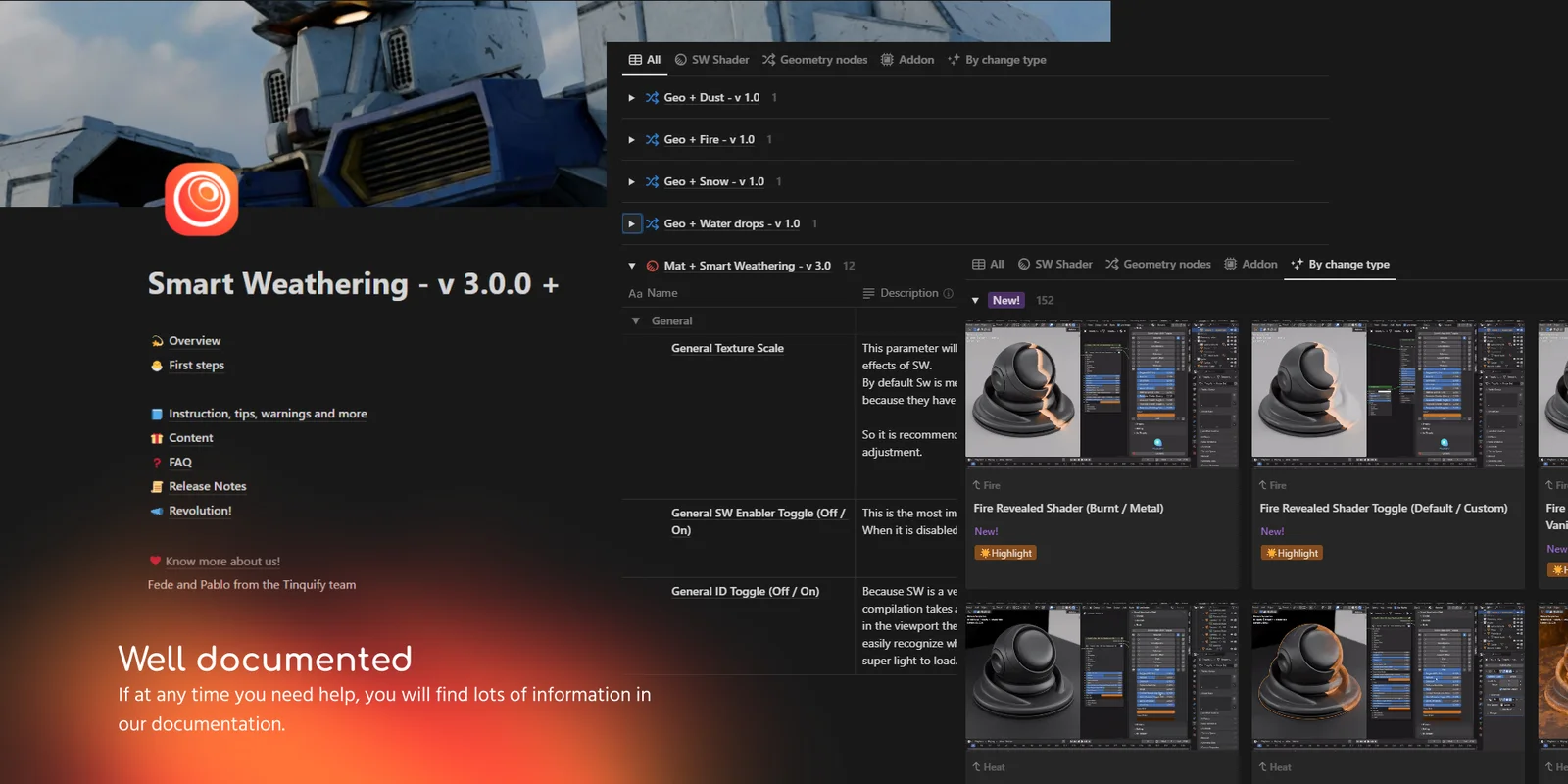Open Geometry nodes tab in gallery view

1157,265
